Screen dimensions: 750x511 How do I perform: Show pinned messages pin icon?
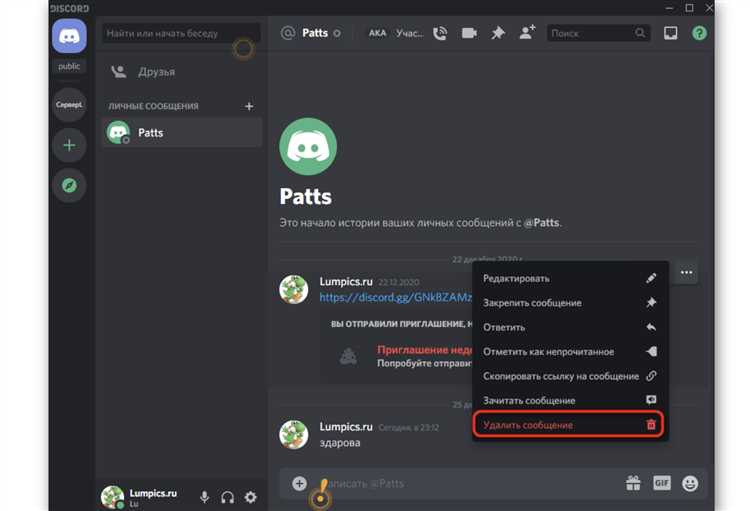pyautogui.click(x=498, y=33)
